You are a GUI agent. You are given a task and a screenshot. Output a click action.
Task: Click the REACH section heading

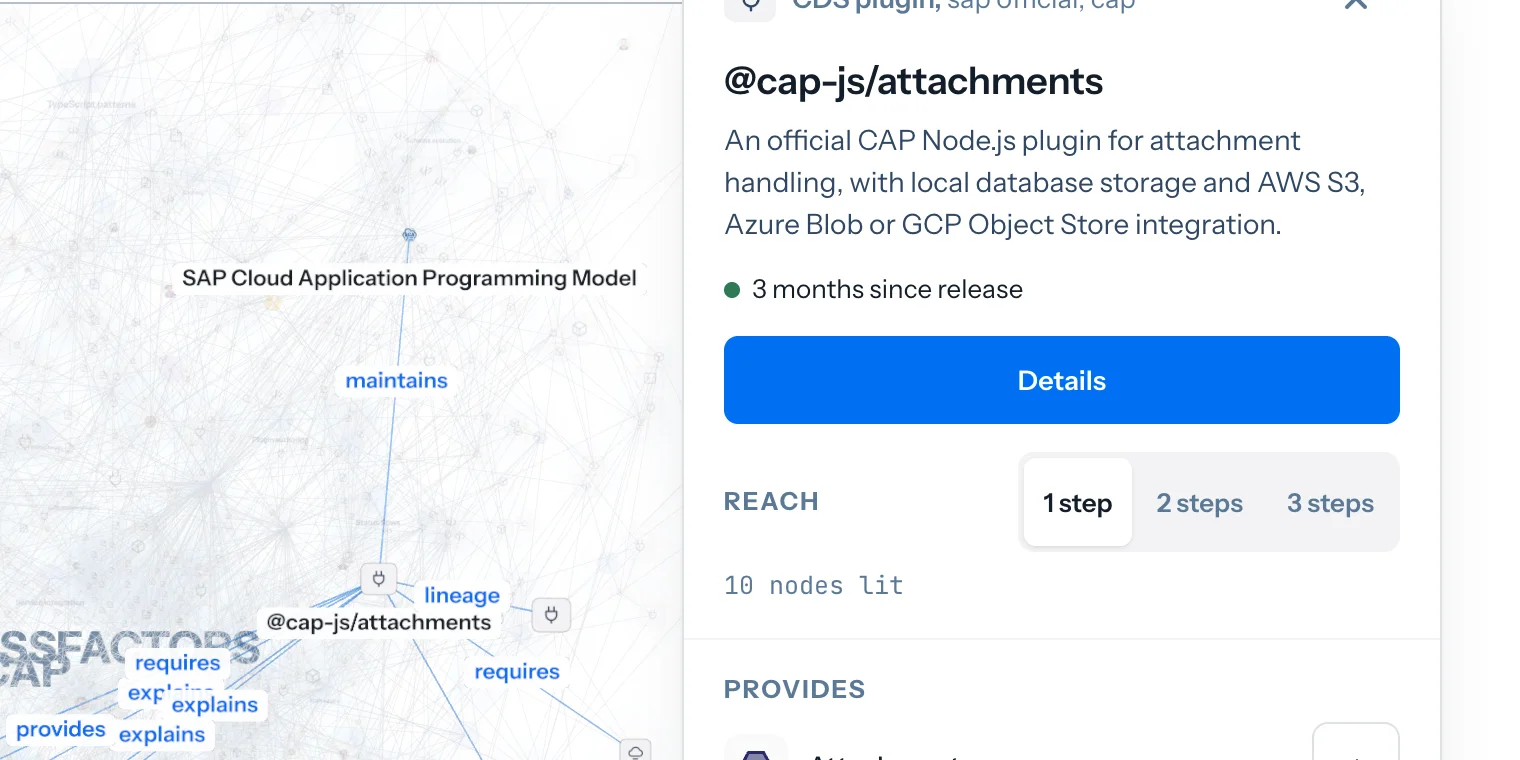(x=771, y=502)
